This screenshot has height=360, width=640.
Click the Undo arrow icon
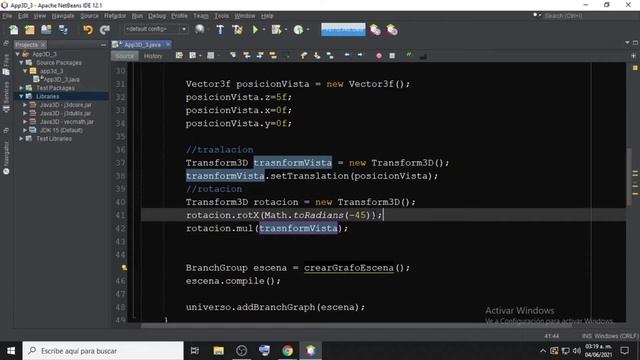[88, 30]
